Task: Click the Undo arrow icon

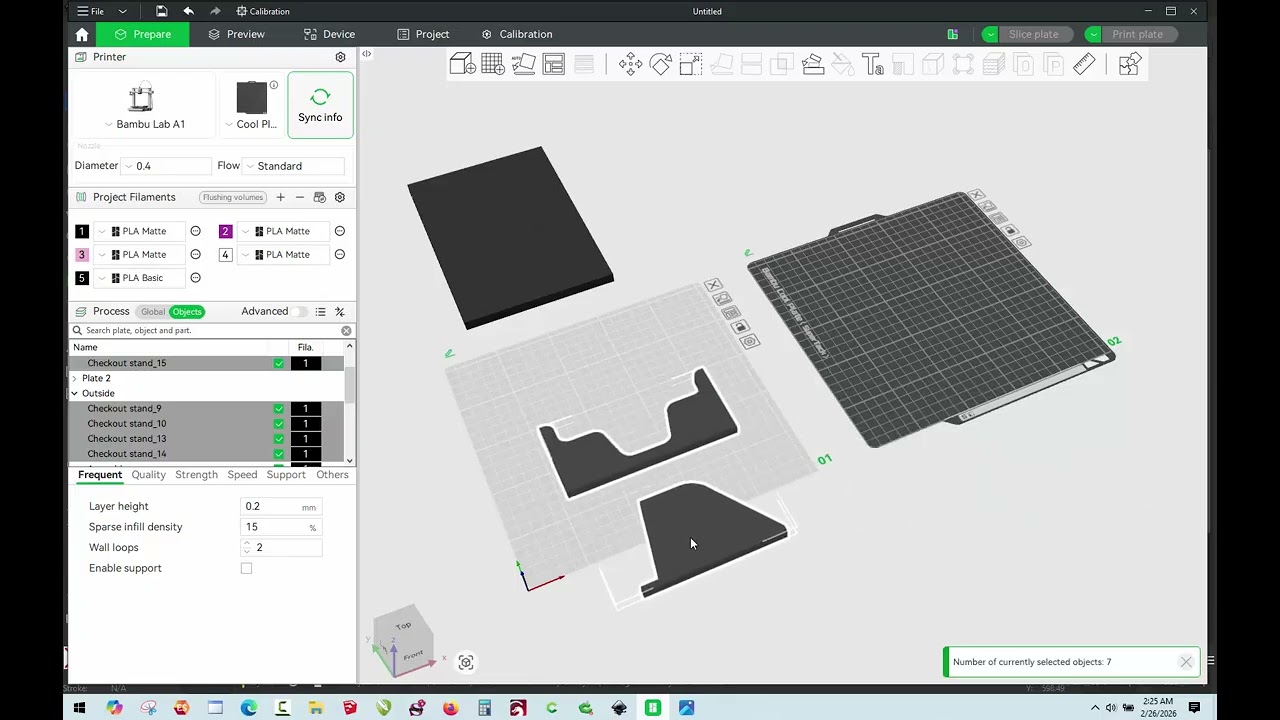Action: coord(189,11)
